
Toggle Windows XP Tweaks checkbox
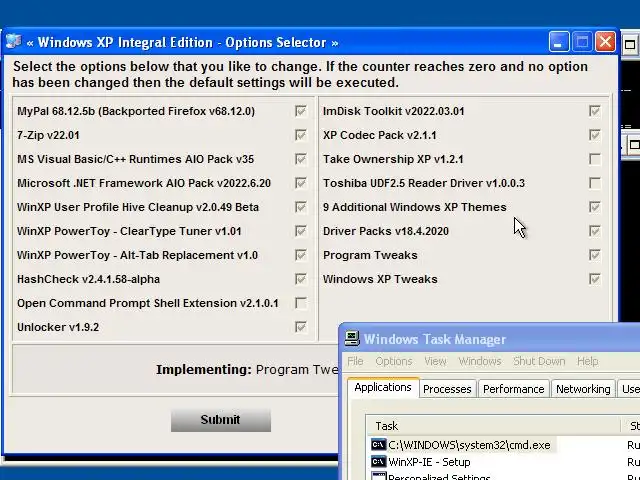click(595, 279)
